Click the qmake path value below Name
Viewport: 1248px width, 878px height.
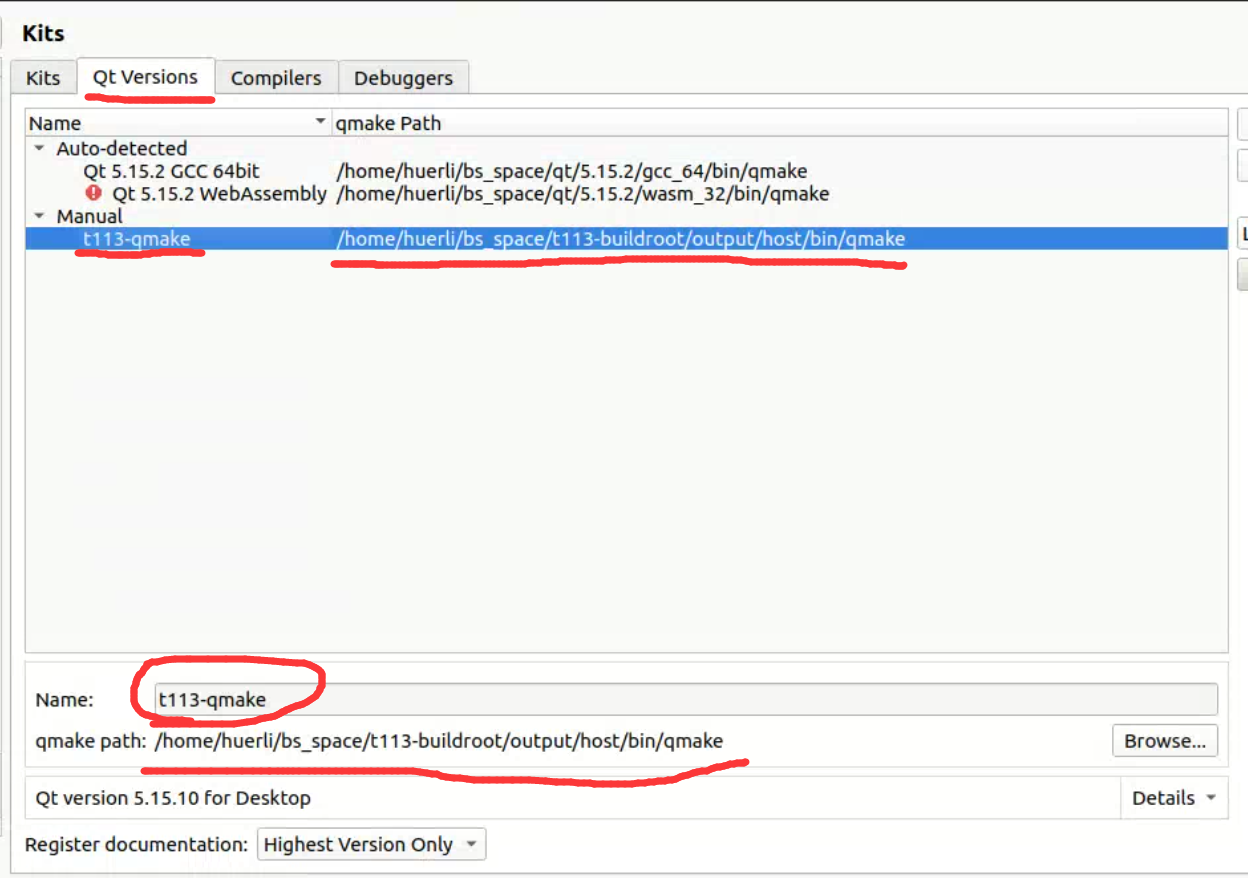[x=438, y=741]
